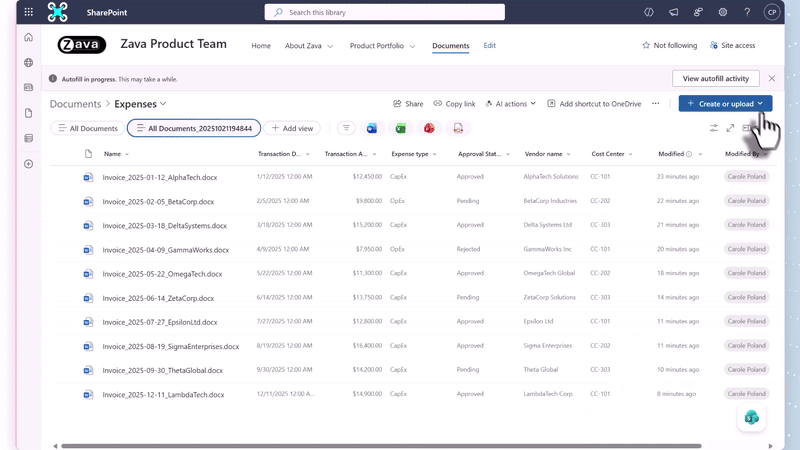This screenshot has height=450, width=800.
Task: Open the lists icon in left rail
Action: coord(29,138)
